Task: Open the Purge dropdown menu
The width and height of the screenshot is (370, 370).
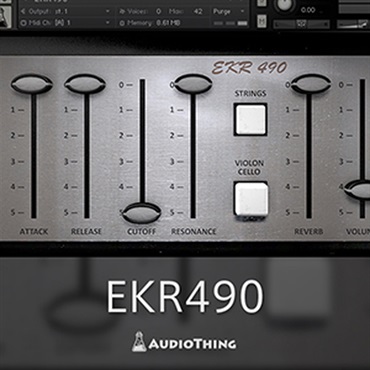Action: [x=229, y=11]
